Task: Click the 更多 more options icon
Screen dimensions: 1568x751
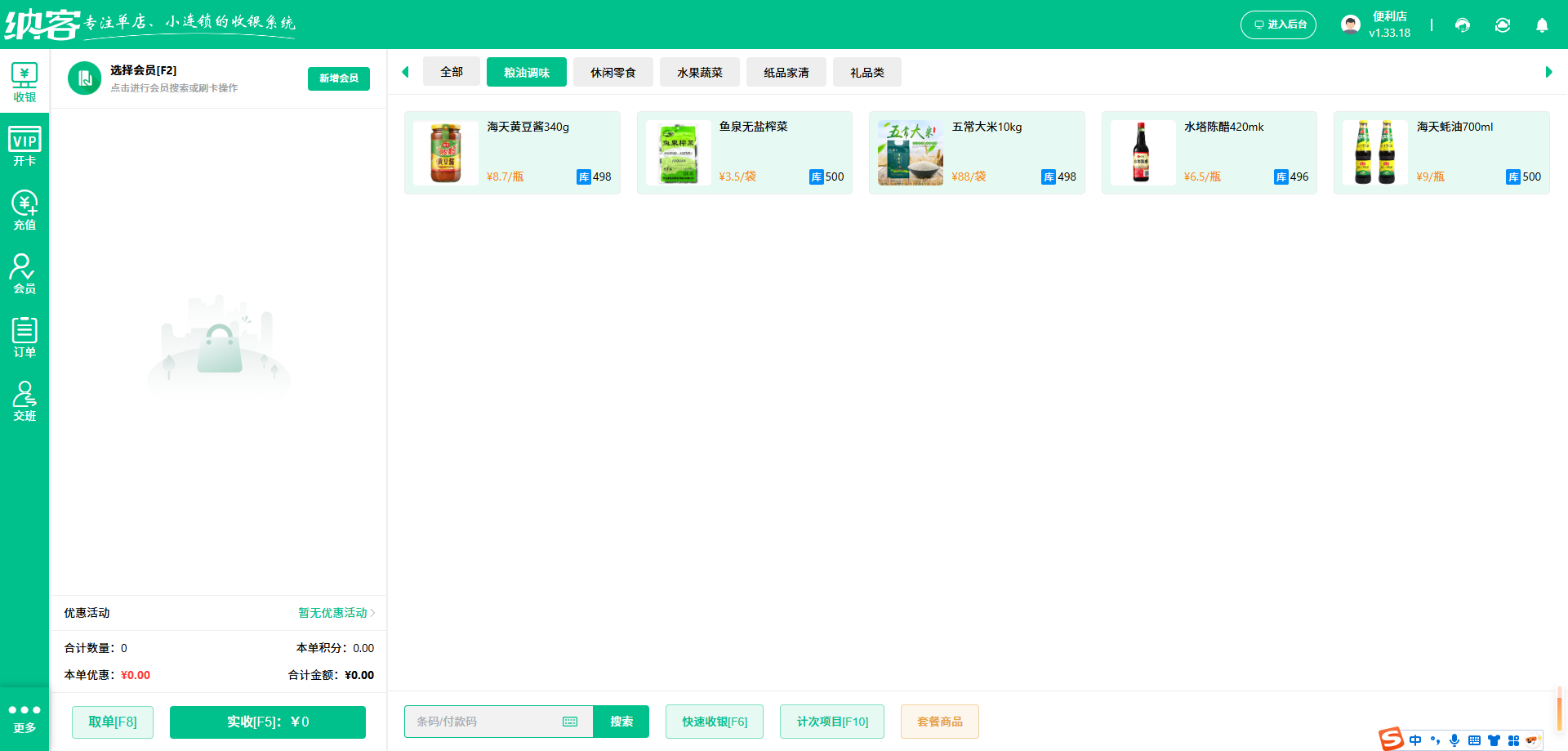Action: coord(24,717)
